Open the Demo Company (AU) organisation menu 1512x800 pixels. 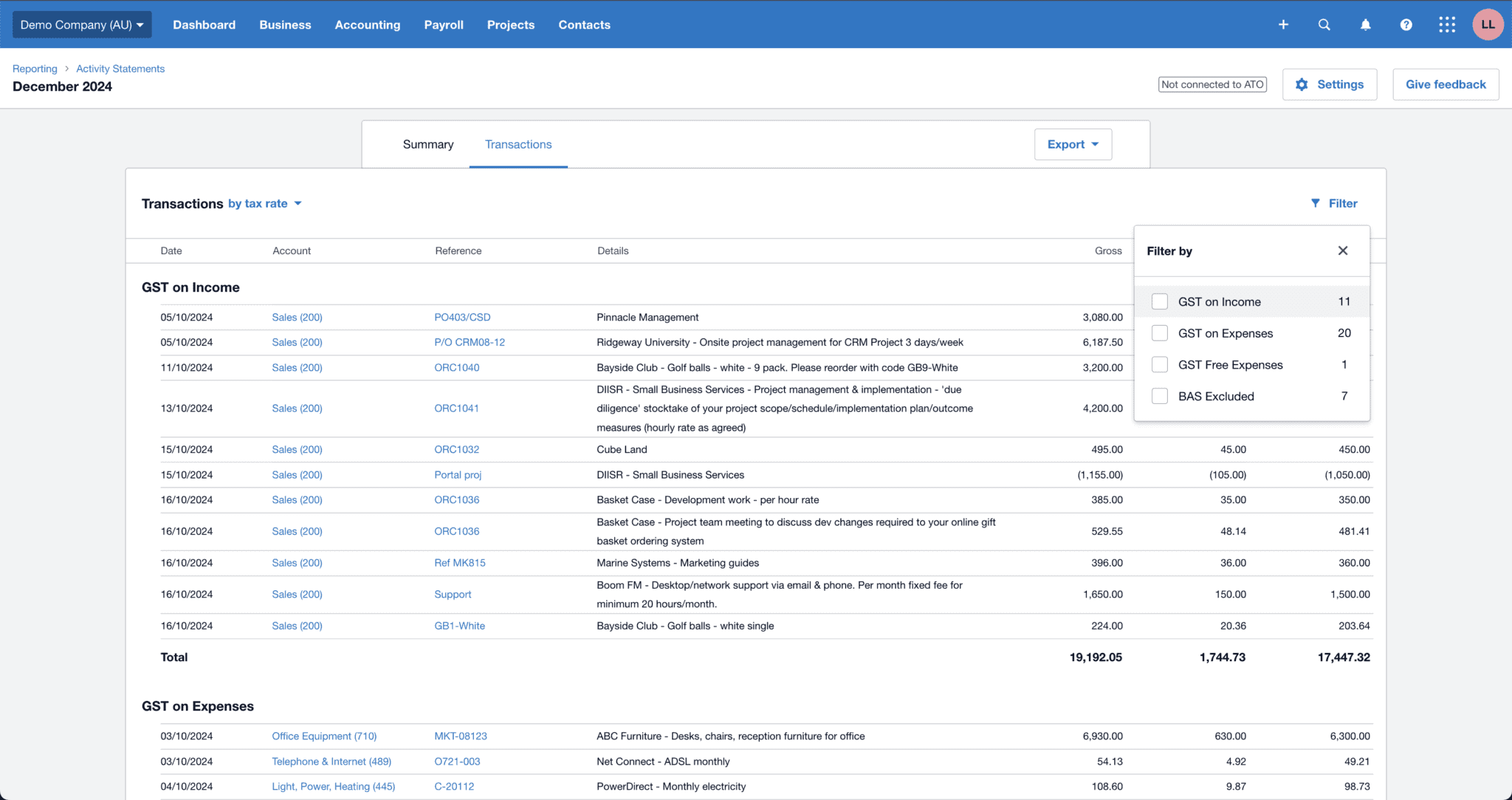coord(82,24)
